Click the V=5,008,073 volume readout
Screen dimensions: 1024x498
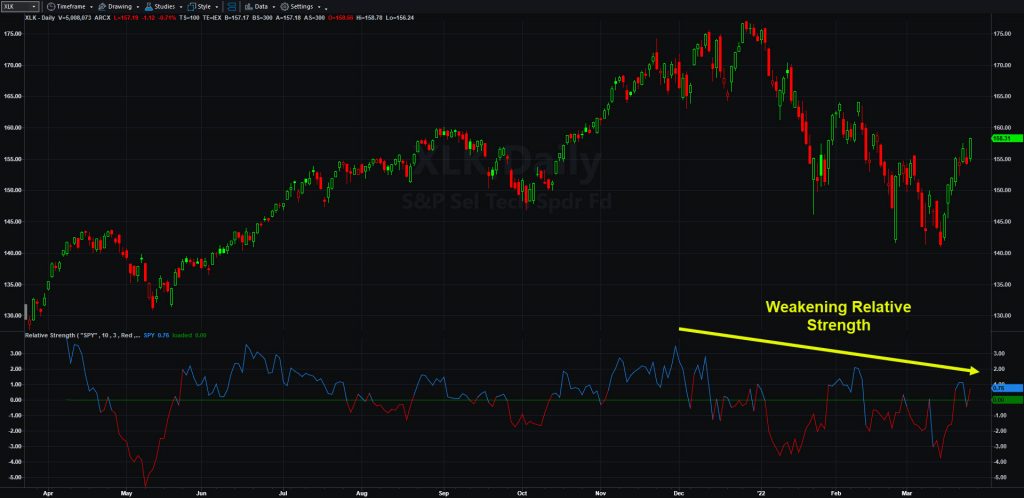(x=74, y=17)
